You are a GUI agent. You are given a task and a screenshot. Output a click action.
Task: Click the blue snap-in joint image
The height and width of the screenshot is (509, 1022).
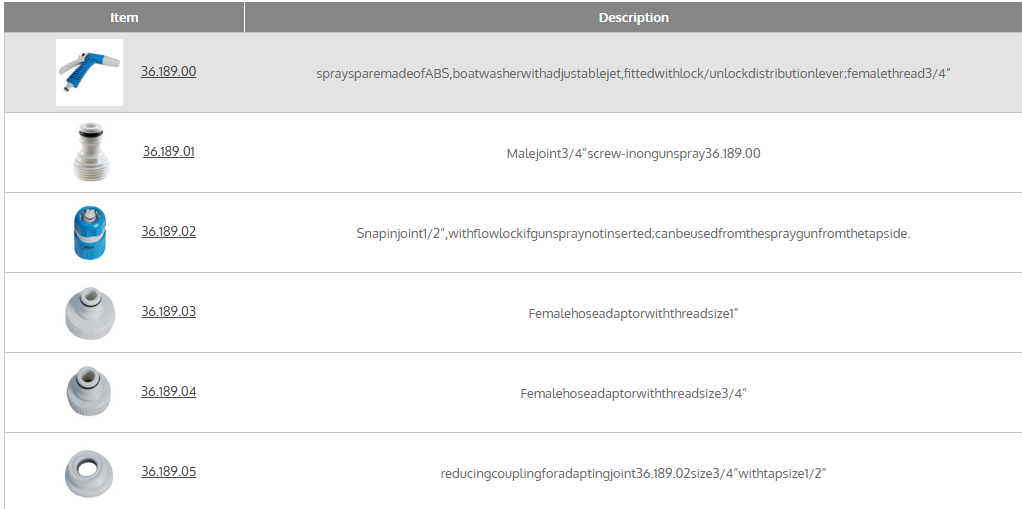point(89,232)
